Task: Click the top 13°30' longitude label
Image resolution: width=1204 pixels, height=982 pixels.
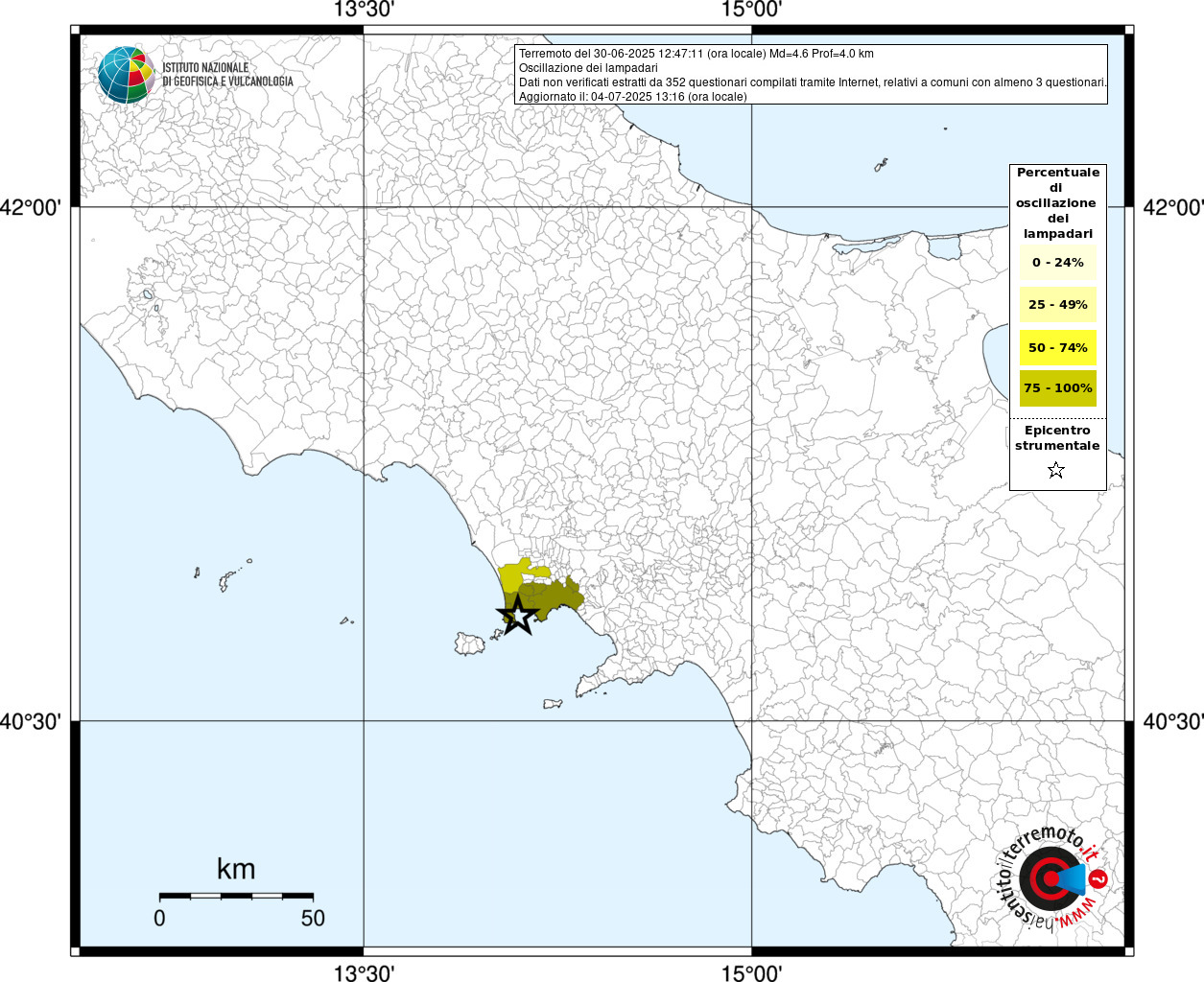Action: click(364, 11)
